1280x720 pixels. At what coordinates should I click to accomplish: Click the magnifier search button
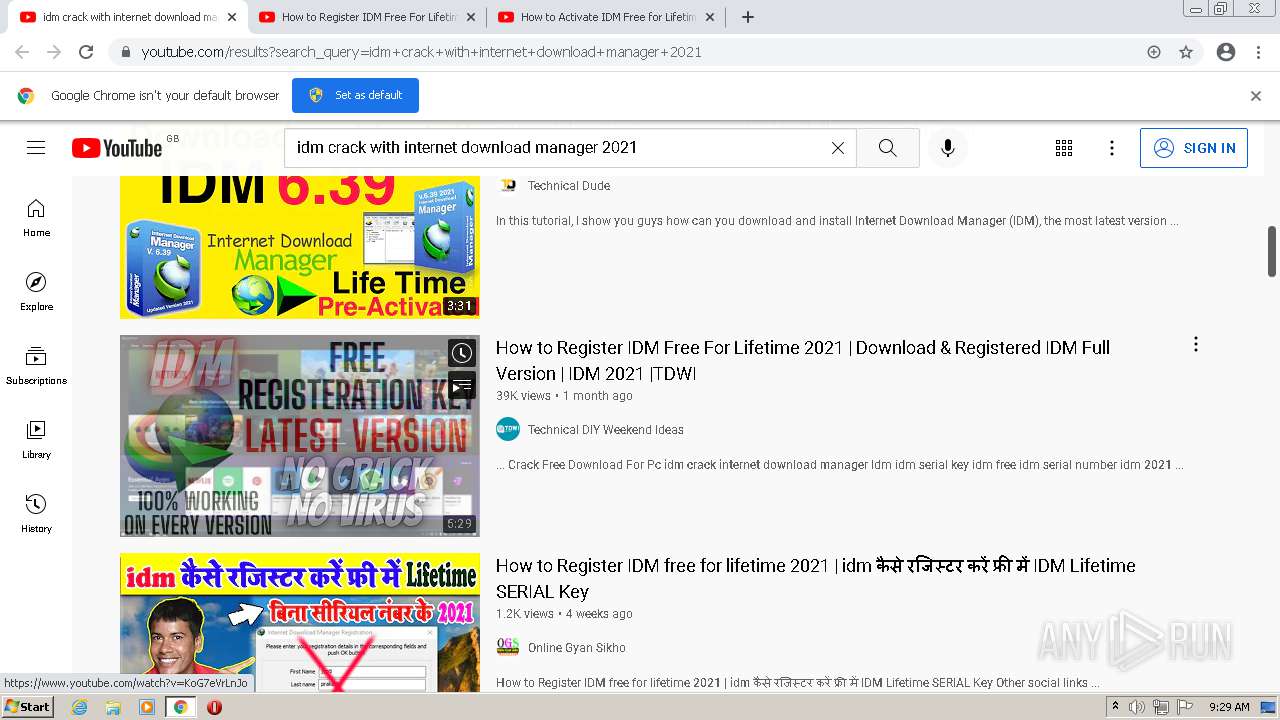click(x=888, y=148)
